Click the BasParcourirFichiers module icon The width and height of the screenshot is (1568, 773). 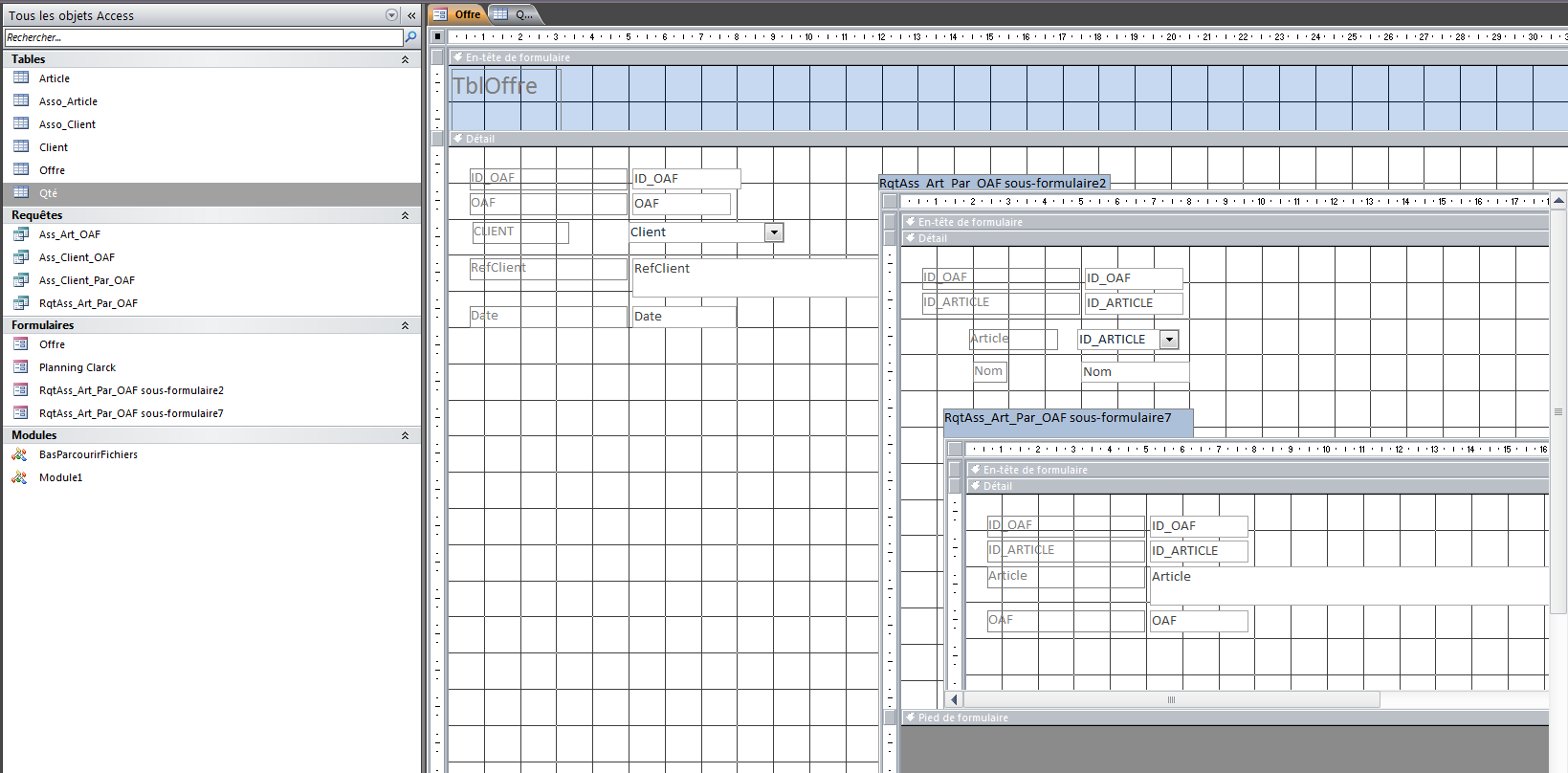click(x=20, y=453)
